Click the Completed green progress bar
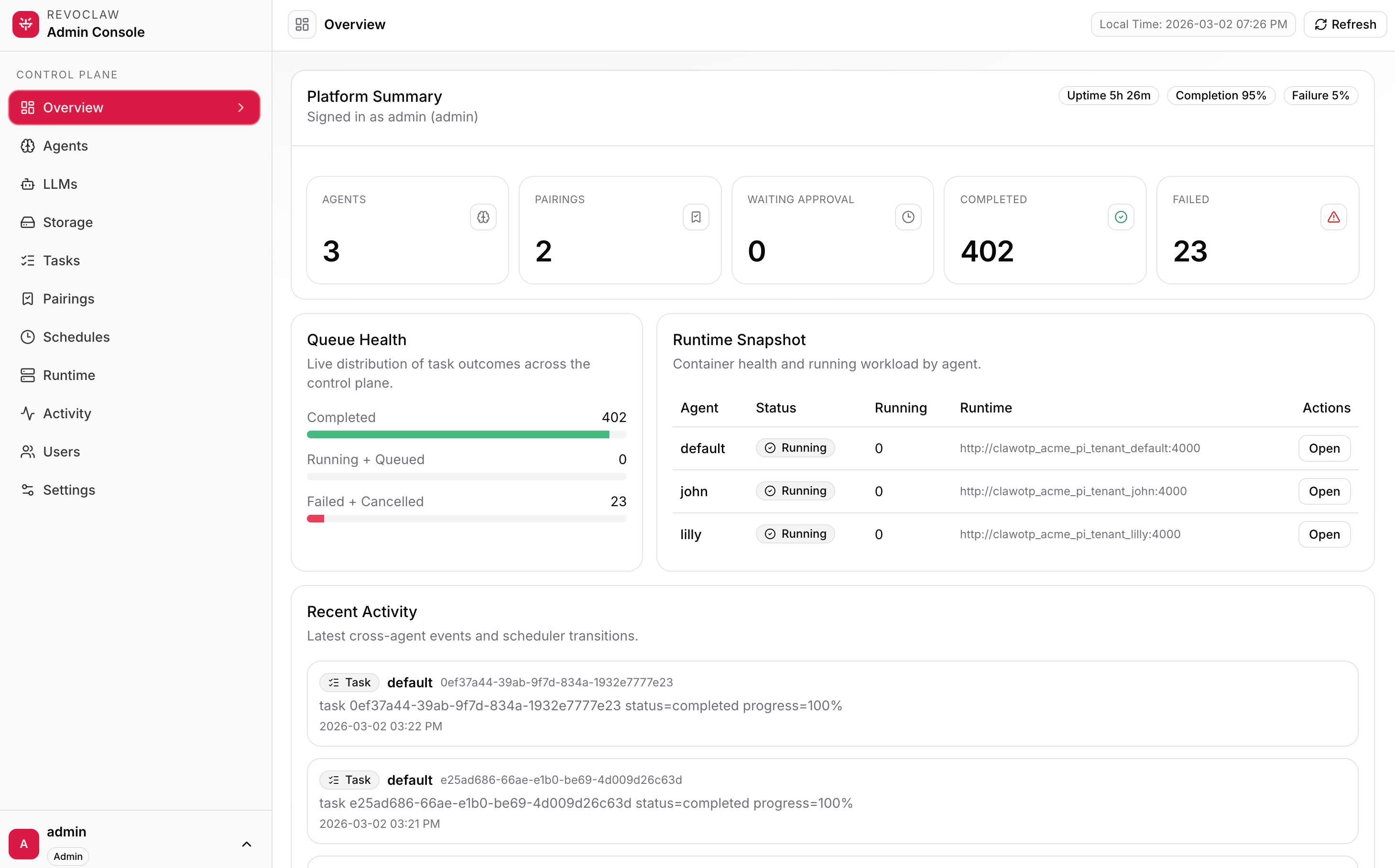The width and height of the screenshot is (1395, 868). pyautogui.click(x=458, y=434)
